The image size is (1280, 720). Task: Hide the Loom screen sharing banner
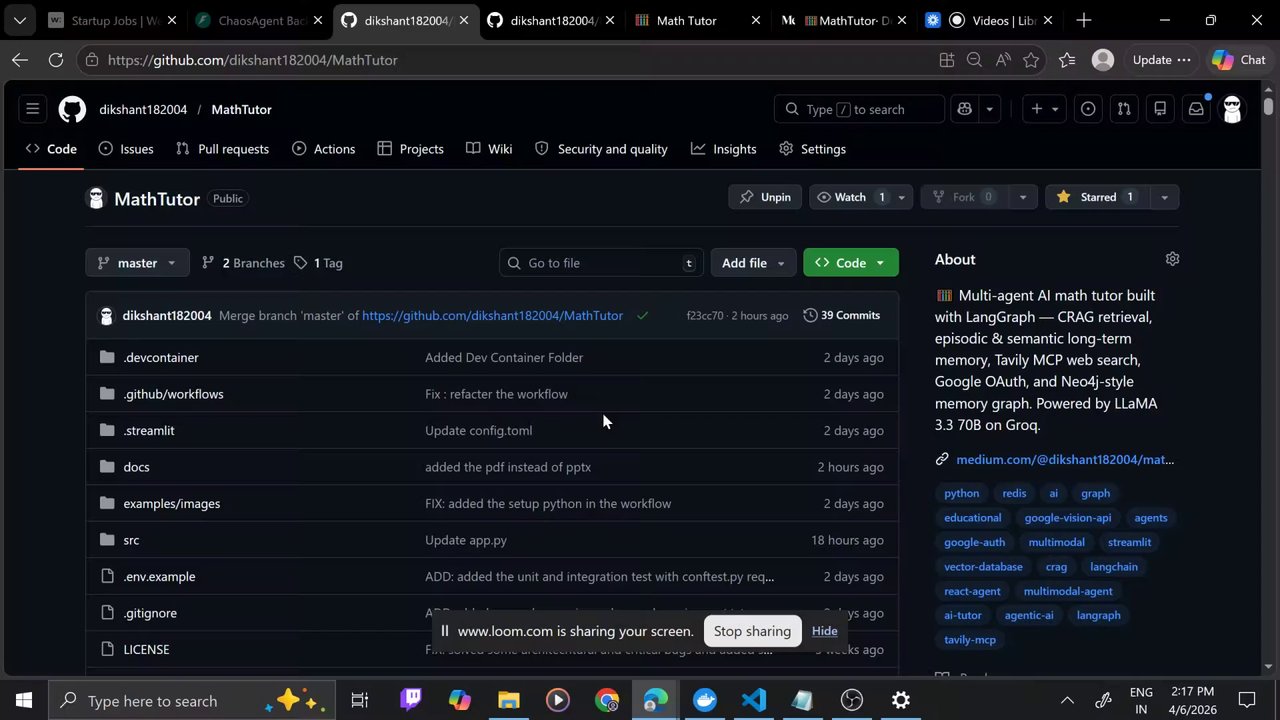tap(824, 631)
